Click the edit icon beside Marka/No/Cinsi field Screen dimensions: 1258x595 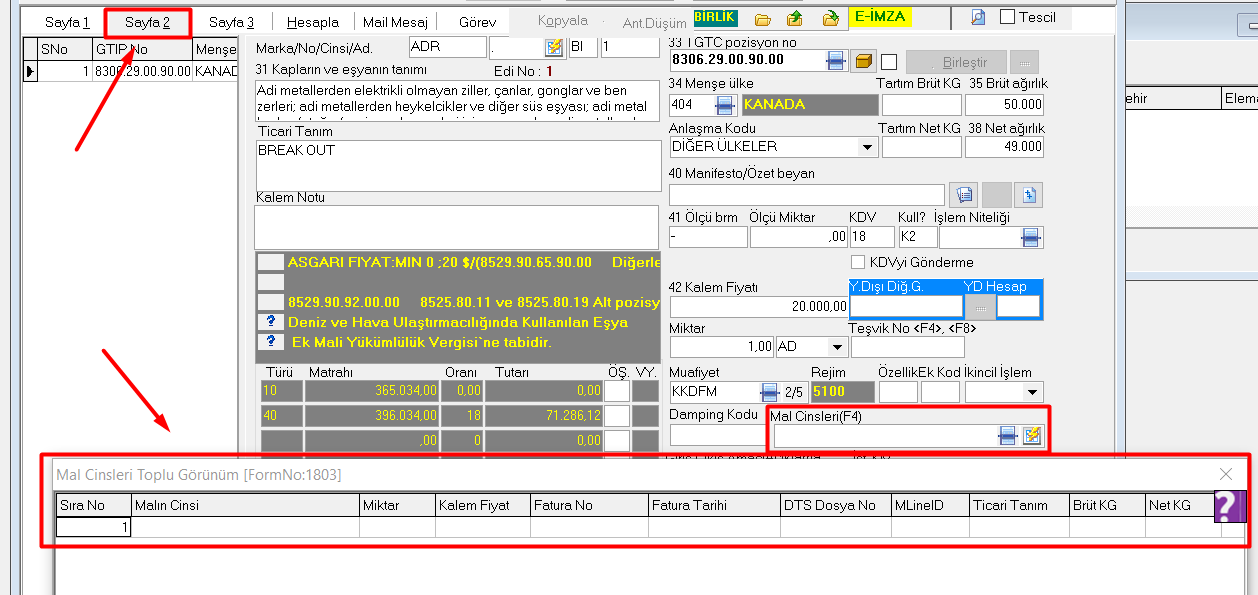(x=554, y=47)
